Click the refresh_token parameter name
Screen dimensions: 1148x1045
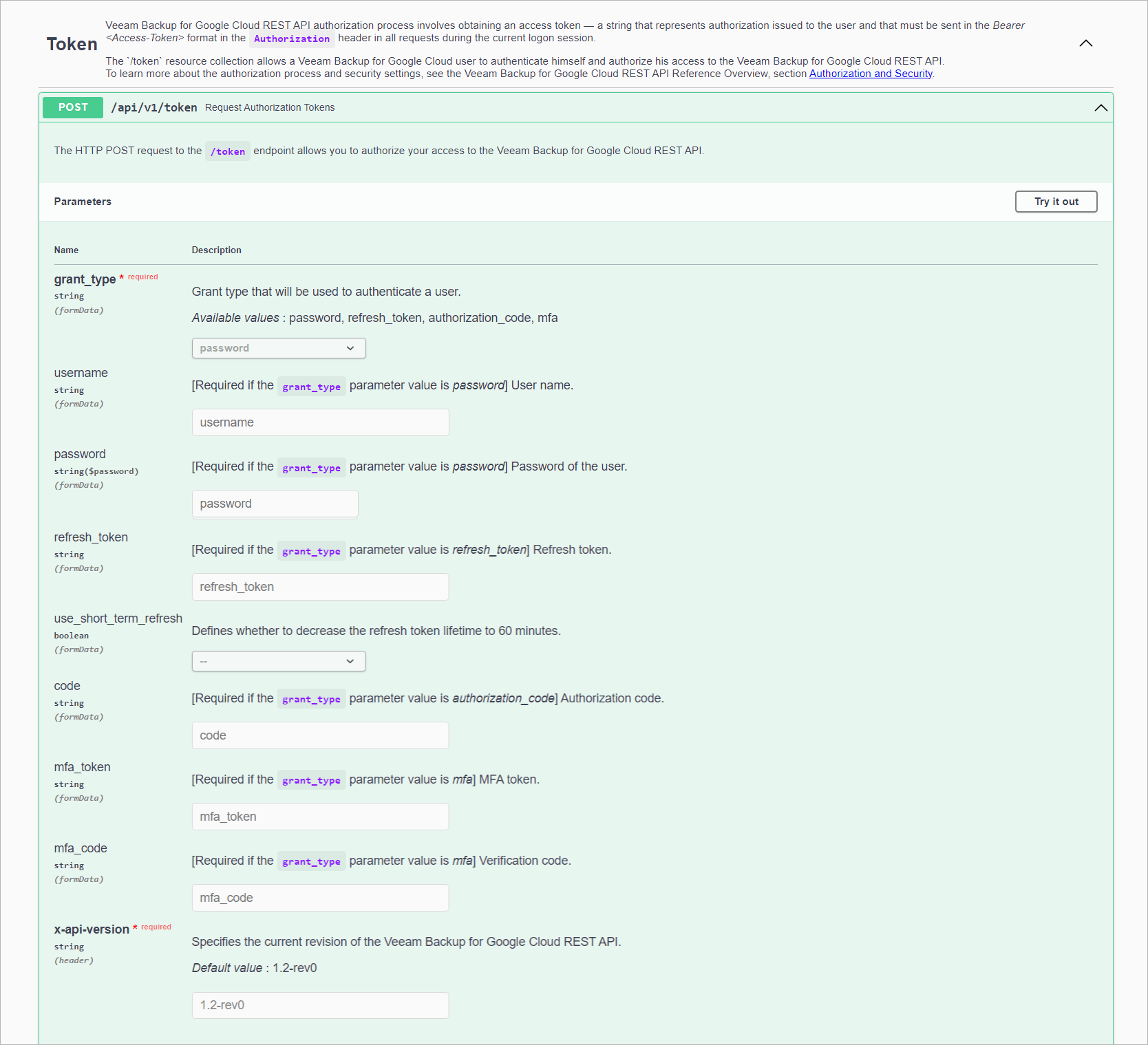pos(91,537)
